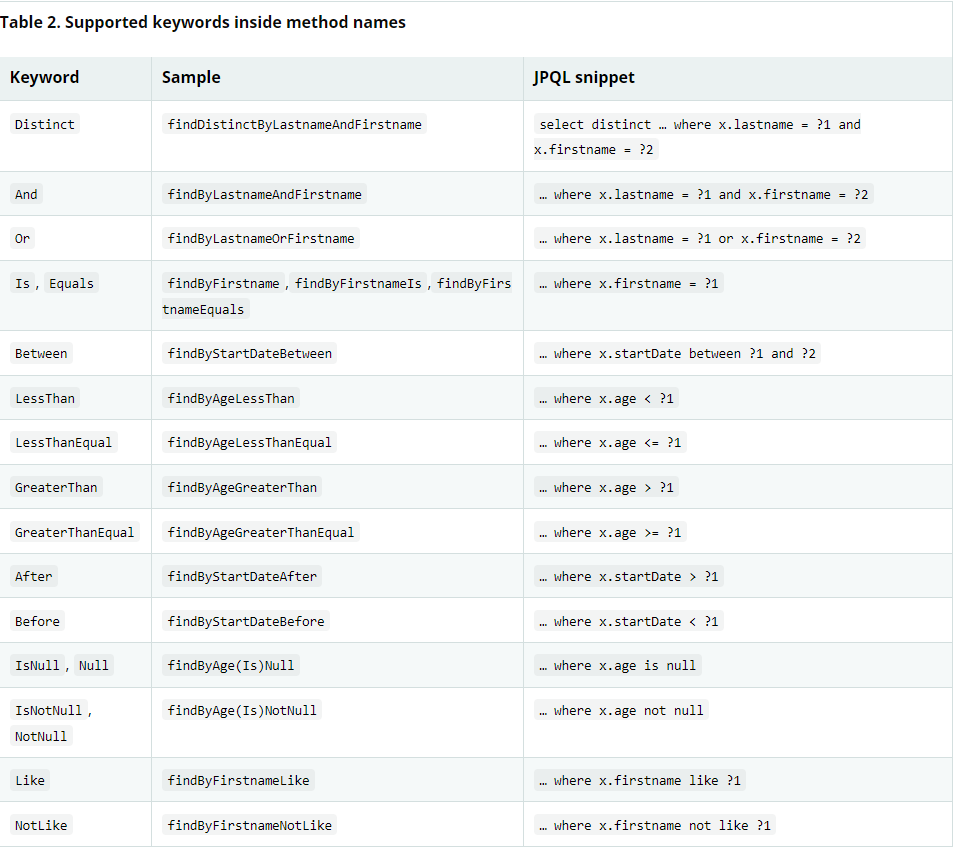Select the Is keyword

(23, 284)
